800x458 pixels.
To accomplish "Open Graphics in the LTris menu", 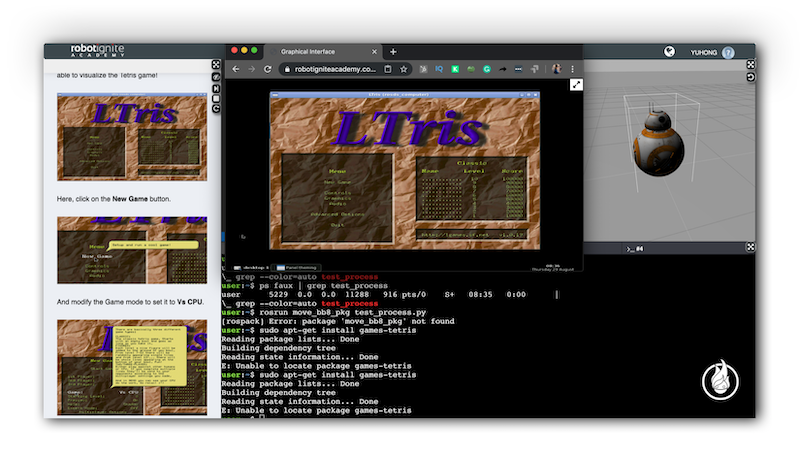I will click(x=337, y=198).
